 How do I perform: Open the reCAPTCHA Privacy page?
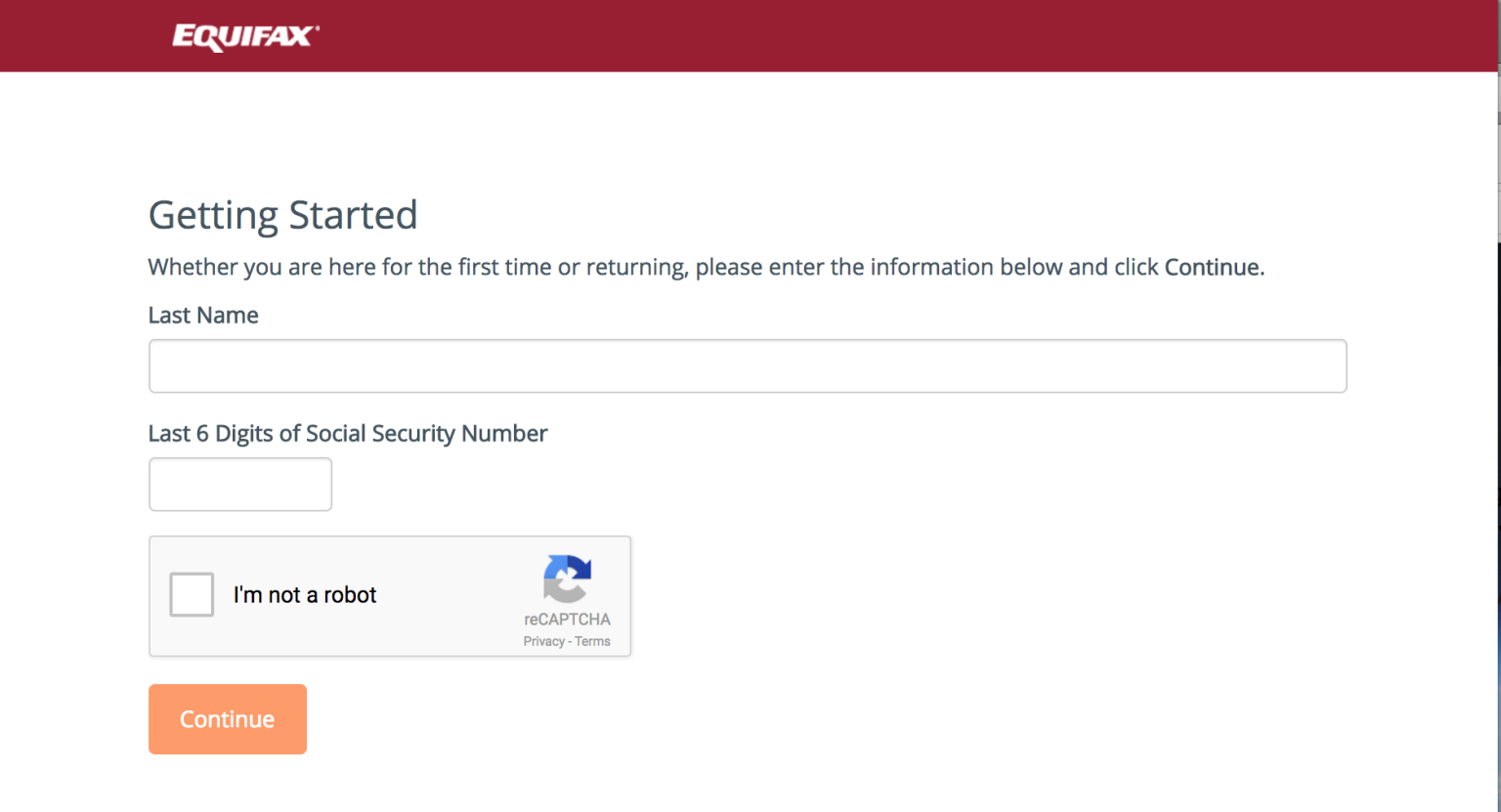pos(543,641)
